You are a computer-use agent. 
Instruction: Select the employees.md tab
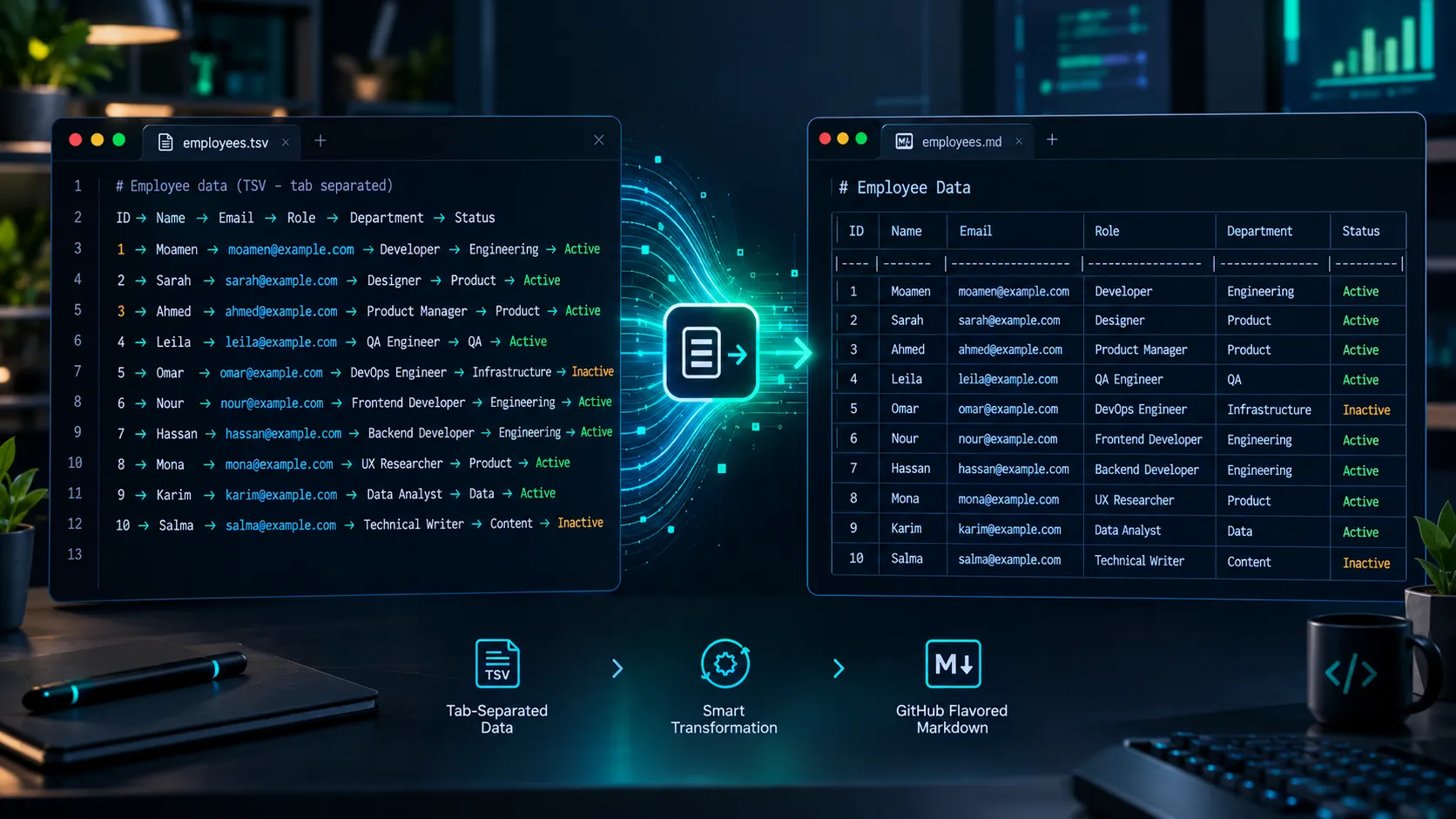click(x=957, y=141)
